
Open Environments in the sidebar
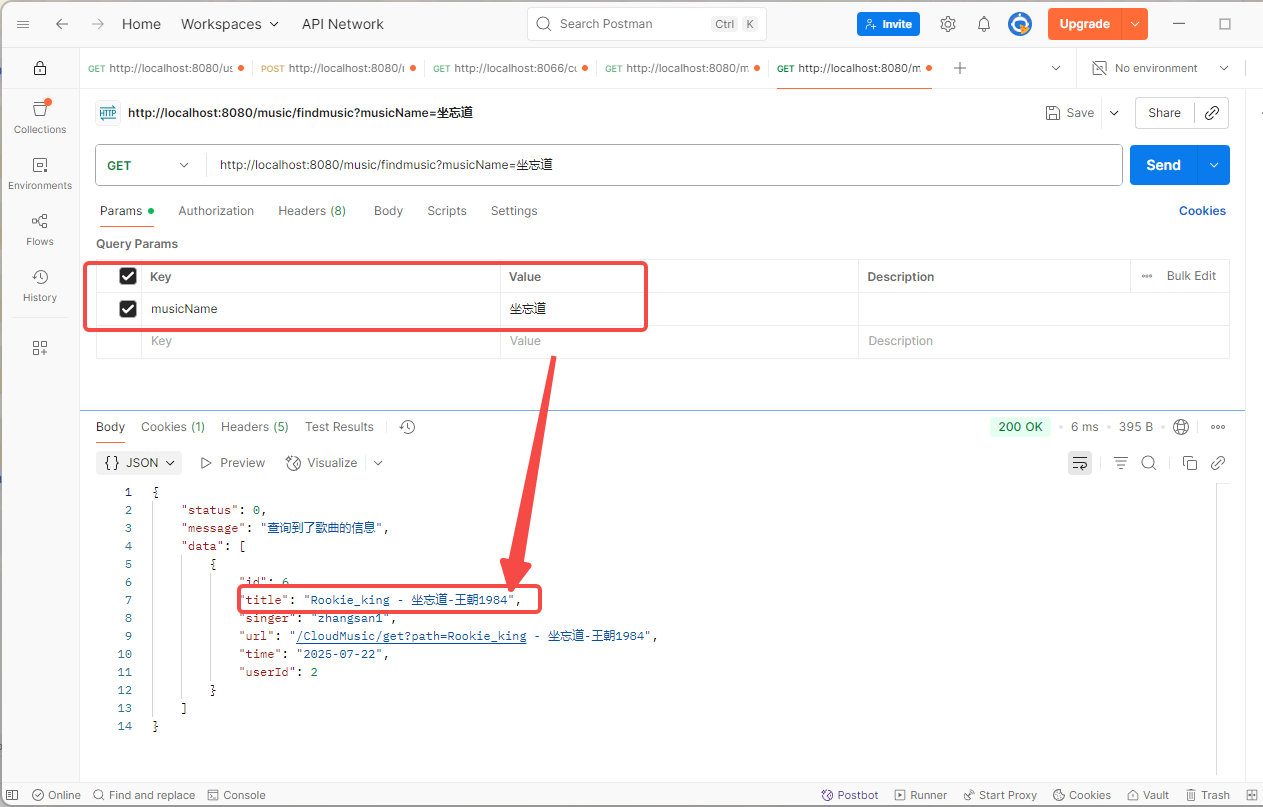40,173
